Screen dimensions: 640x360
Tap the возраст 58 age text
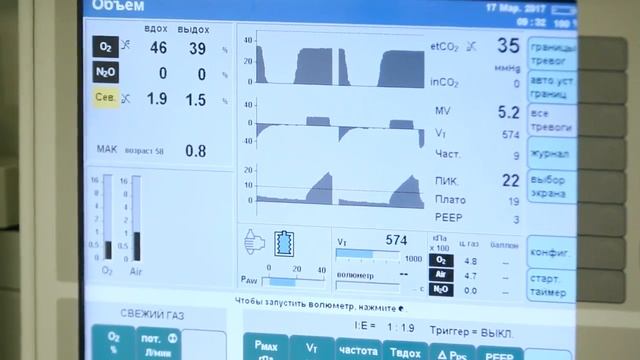pos(144,151)
